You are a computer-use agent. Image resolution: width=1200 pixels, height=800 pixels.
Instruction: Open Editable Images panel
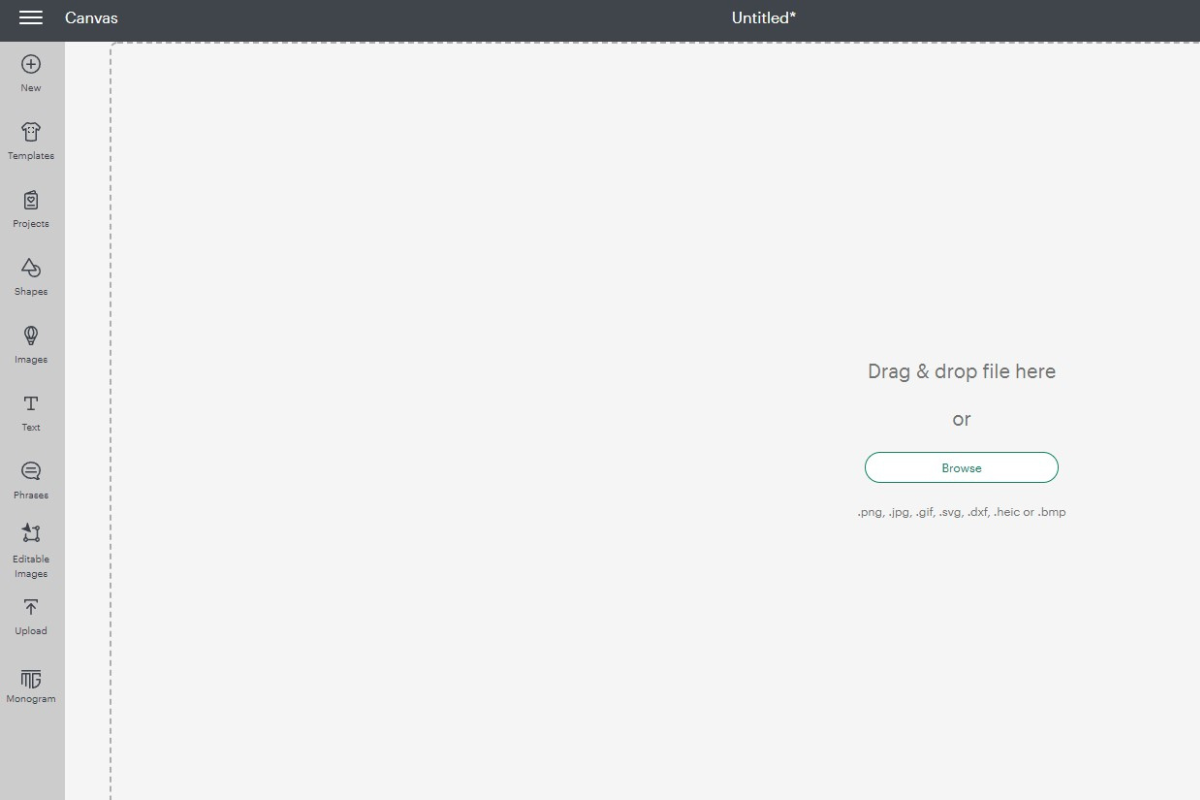[31, 552]
